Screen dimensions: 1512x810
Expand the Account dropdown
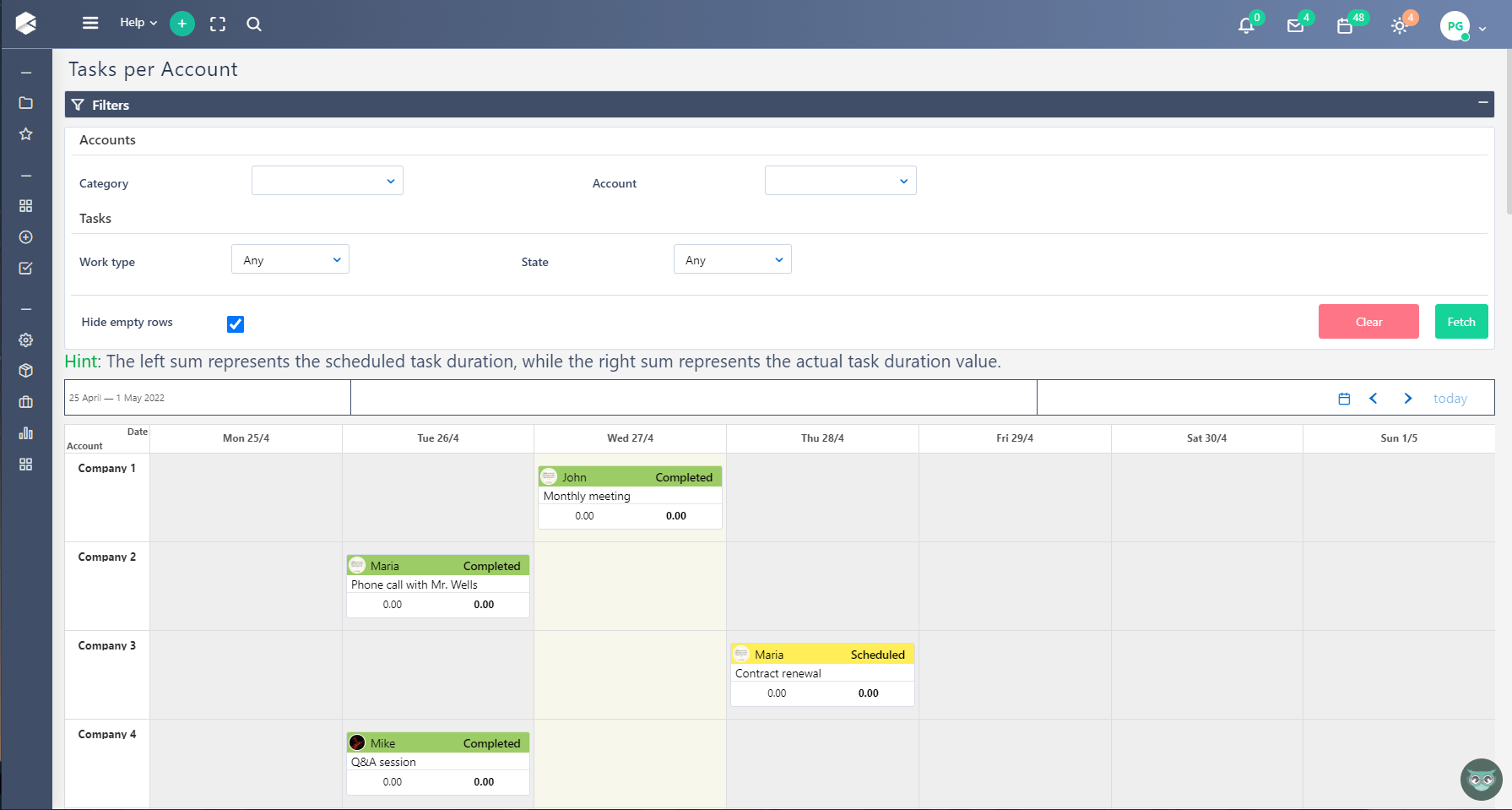(840, 181)
